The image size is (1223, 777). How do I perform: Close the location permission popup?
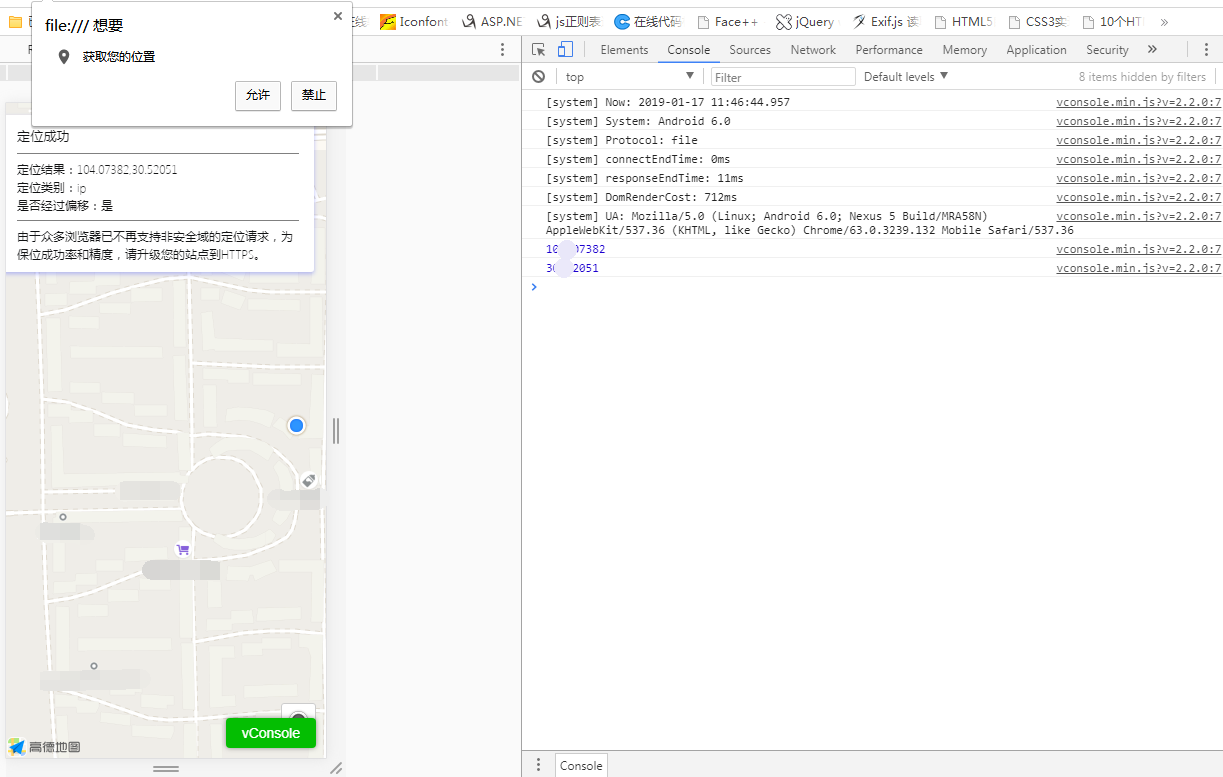pyautogui.click(x=338, y=16)
